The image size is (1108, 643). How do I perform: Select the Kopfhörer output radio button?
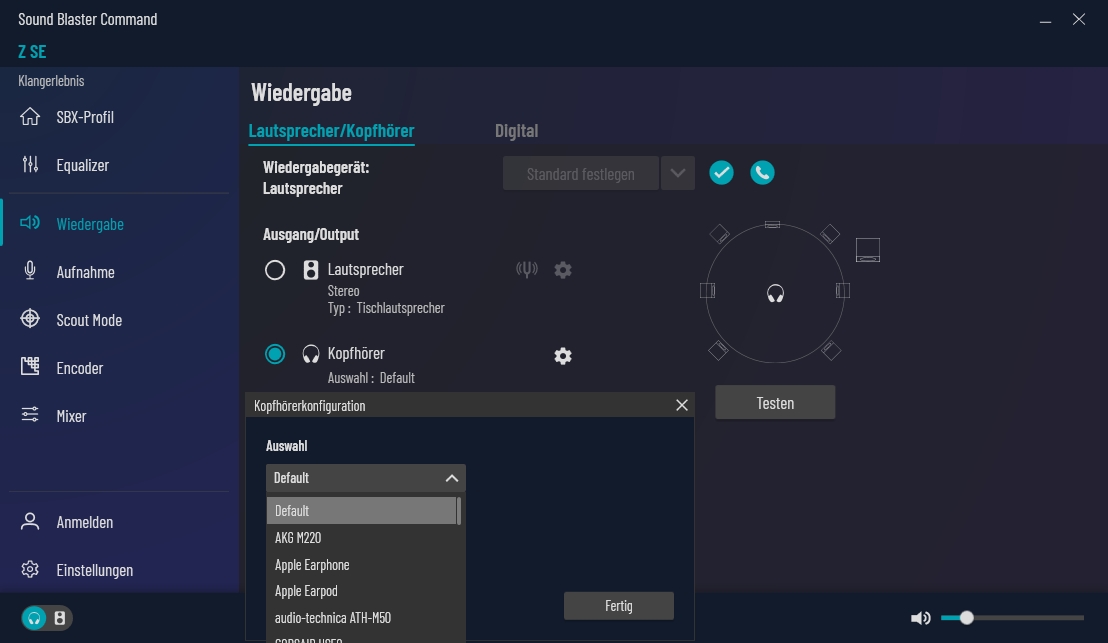(x=275, y=353)
